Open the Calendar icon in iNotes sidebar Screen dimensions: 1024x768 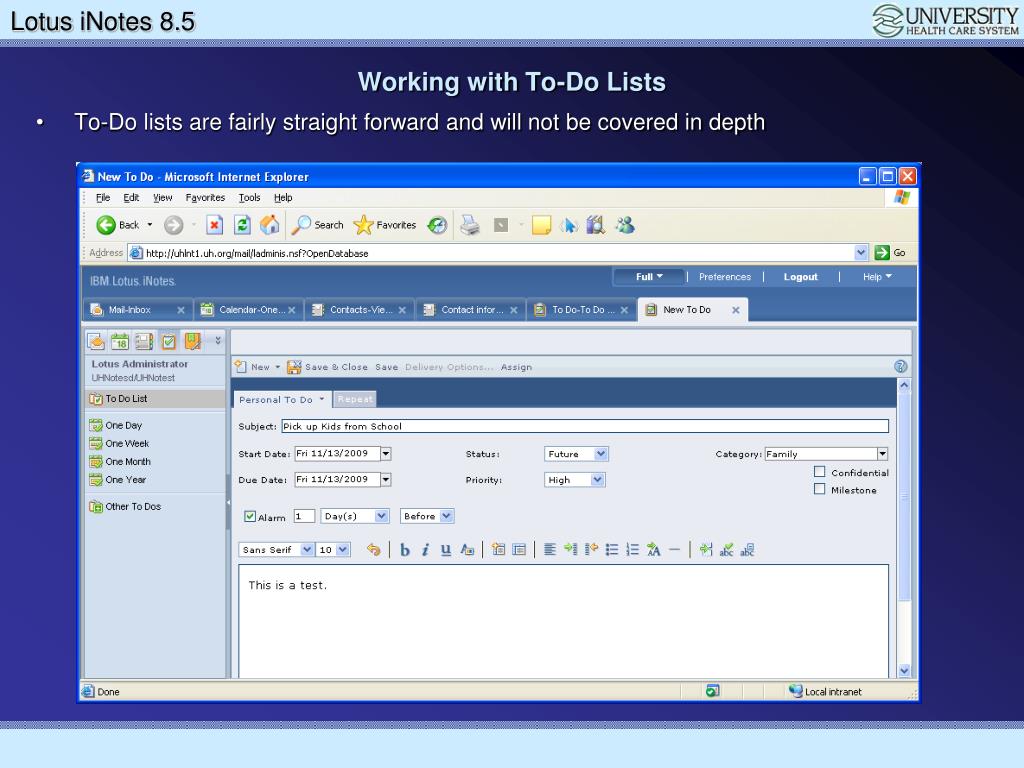(120, 341)
